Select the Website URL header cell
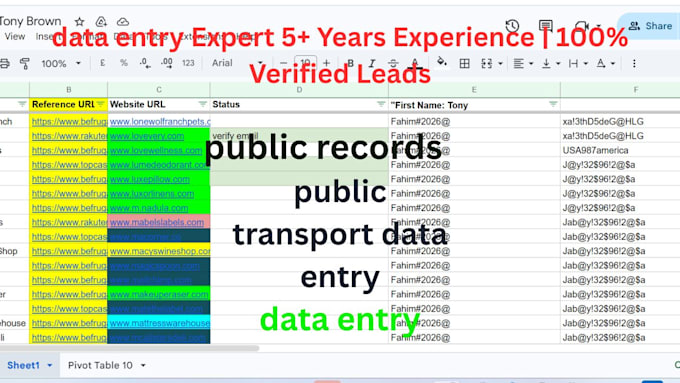The width and height of the screenshot is (680, 383). click(159, 105)
